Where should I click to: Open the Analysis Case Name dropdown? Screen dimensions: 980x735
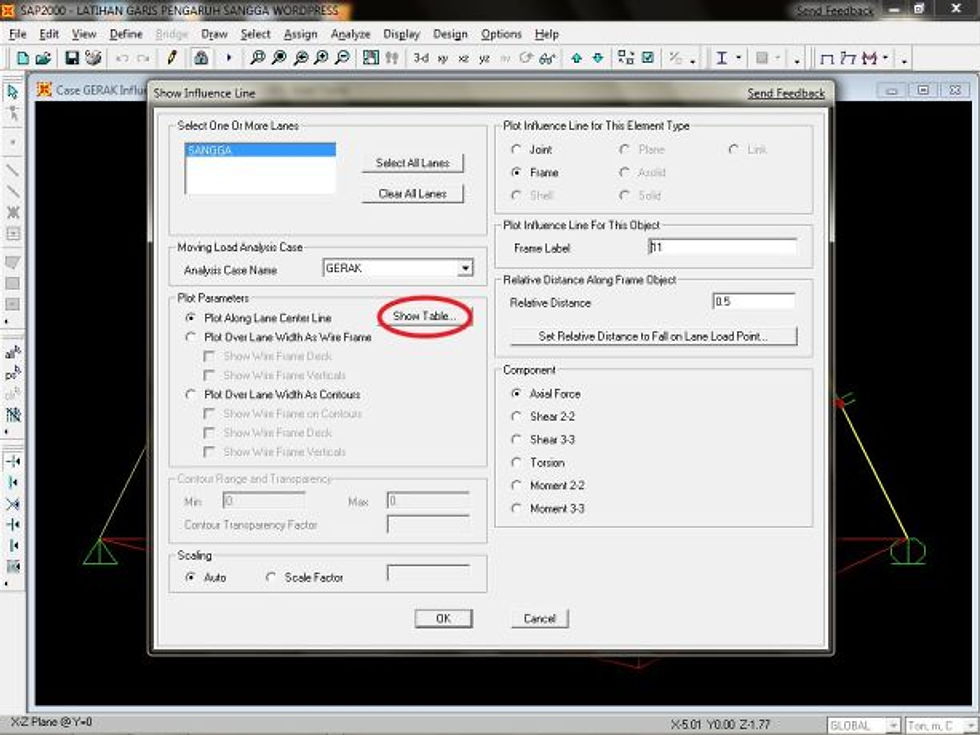click(465, 269)
